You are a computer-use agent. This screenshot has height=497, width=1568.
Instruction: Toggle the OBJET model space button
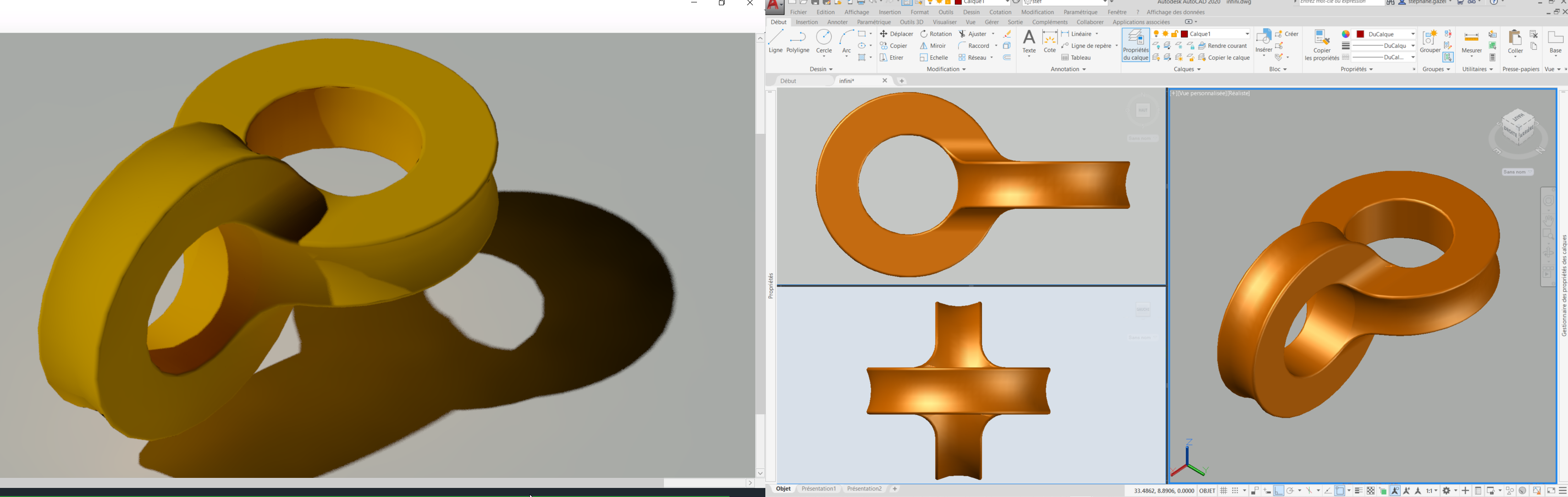[x=1207, y=491]
